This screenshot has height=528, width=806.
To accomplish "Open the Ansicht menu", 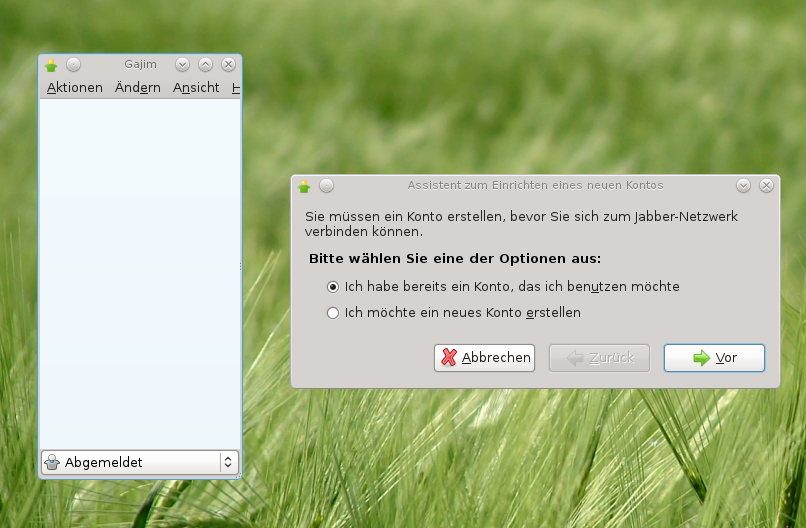I will click(x=196, y=88).
